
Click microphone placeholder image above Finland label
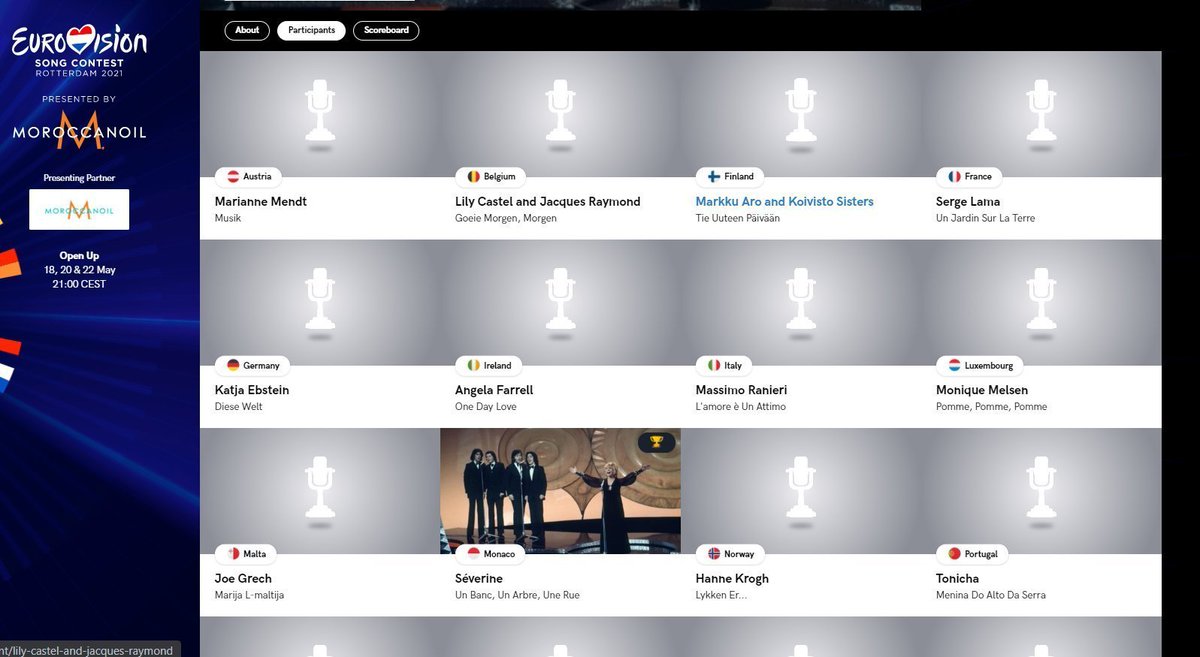pos(801,114)
